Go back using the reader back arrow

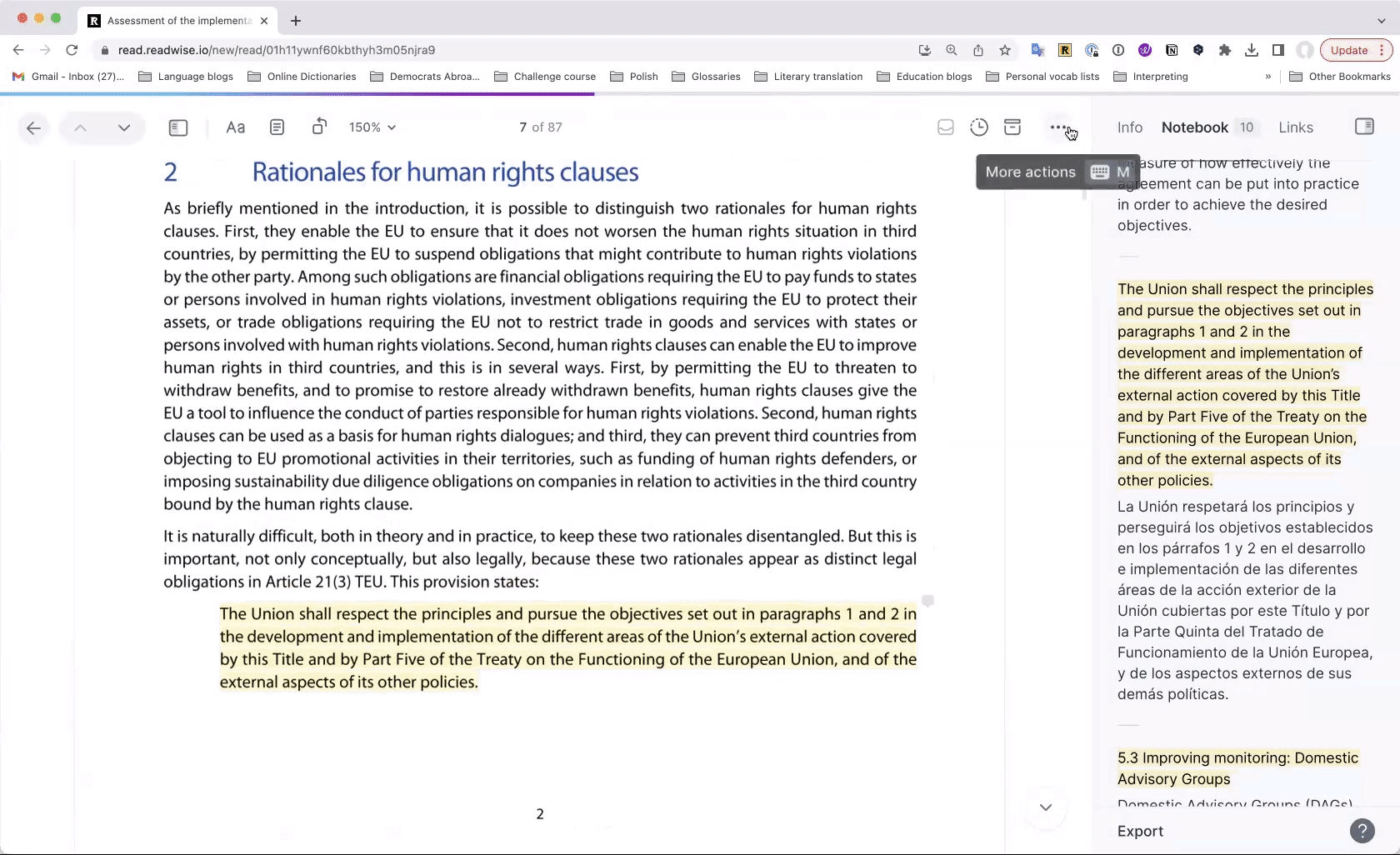tap(33, 127)
